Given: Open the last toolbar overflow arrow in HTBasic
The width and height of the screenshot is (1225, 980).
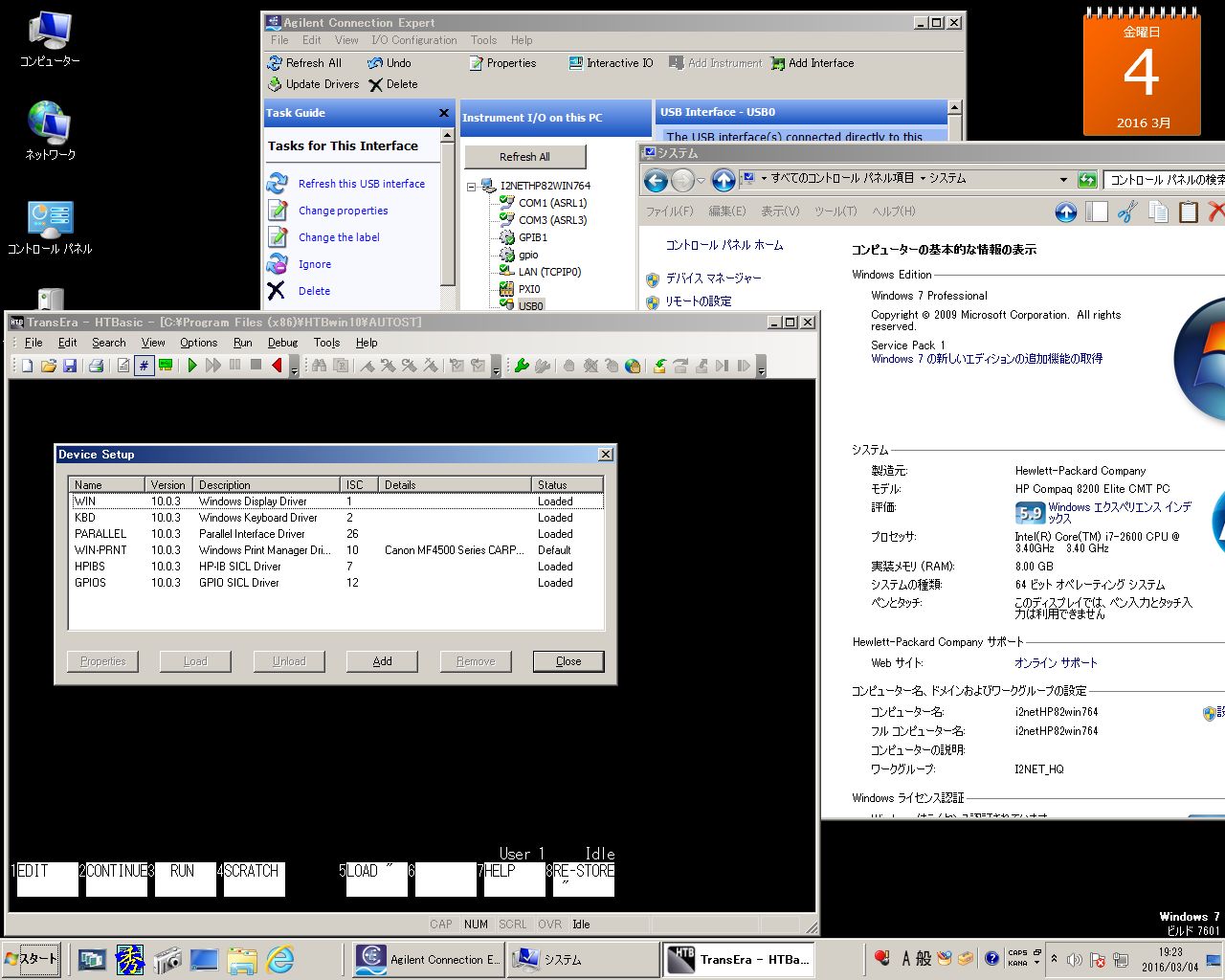Looking at the screenshot, I should [x=761, y=368].
